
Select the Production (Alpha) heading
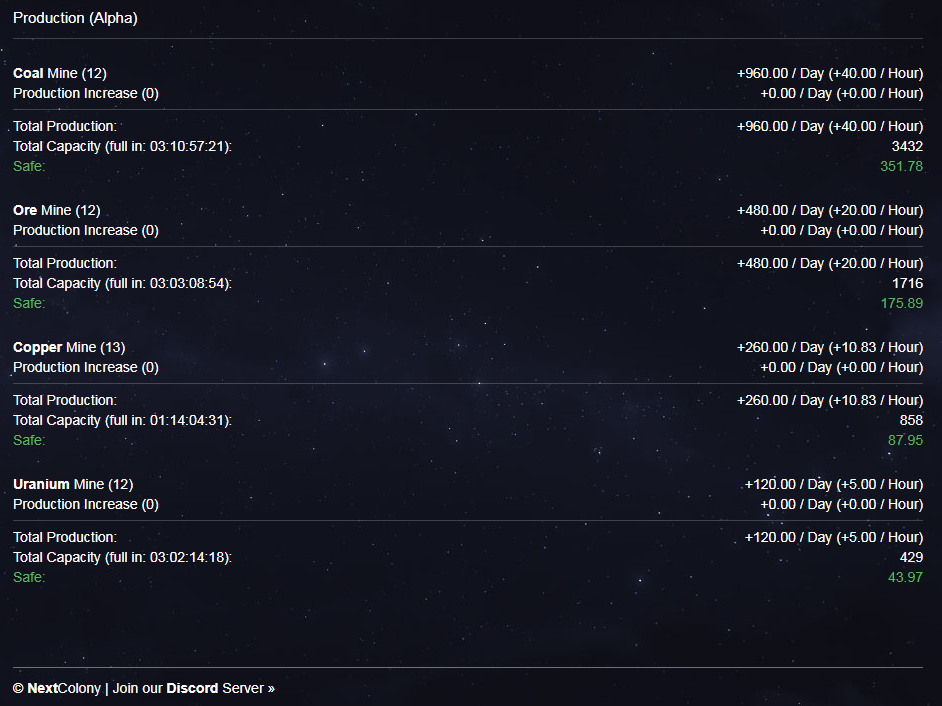click(75, 18)
